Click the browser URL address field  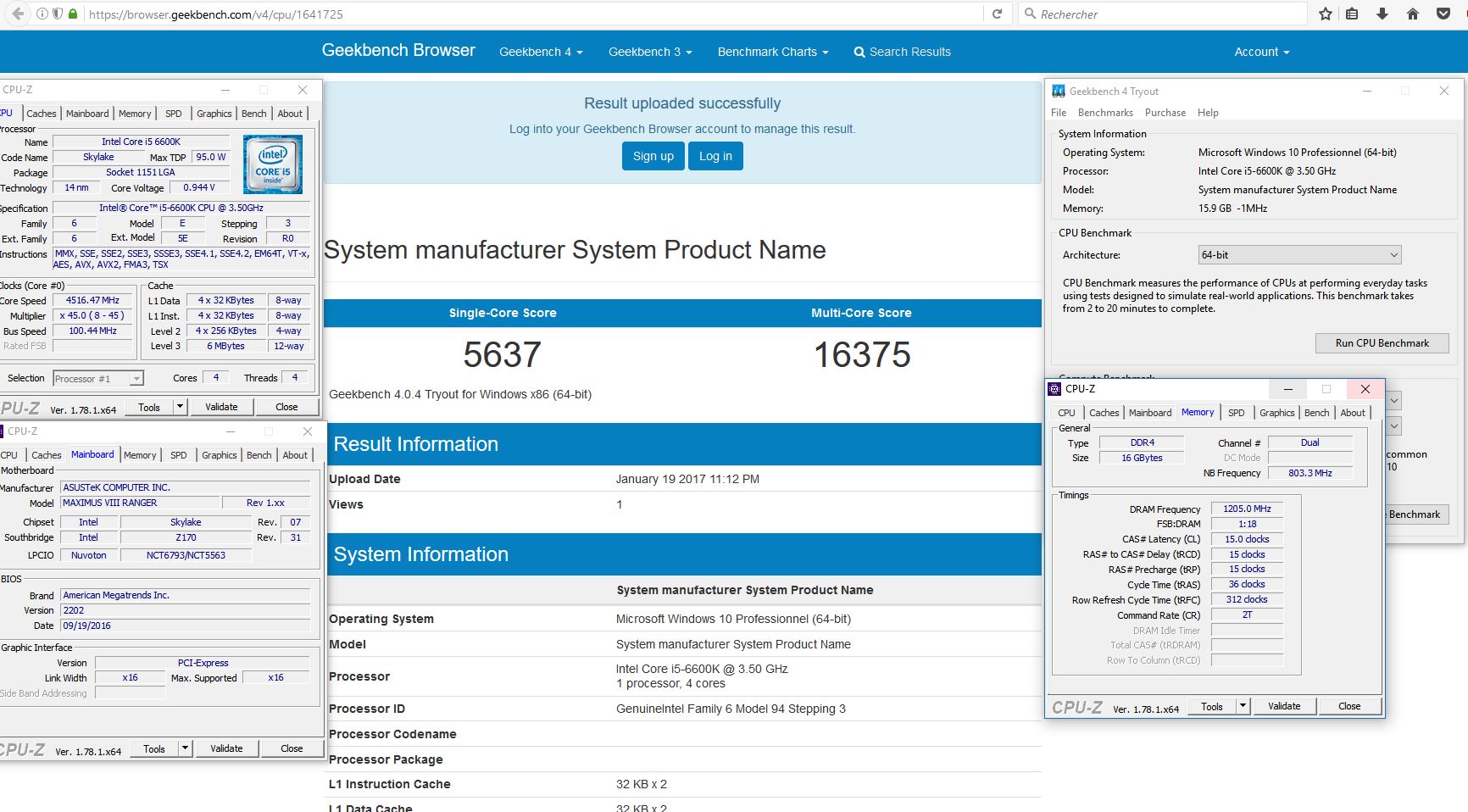click(534, 14)
